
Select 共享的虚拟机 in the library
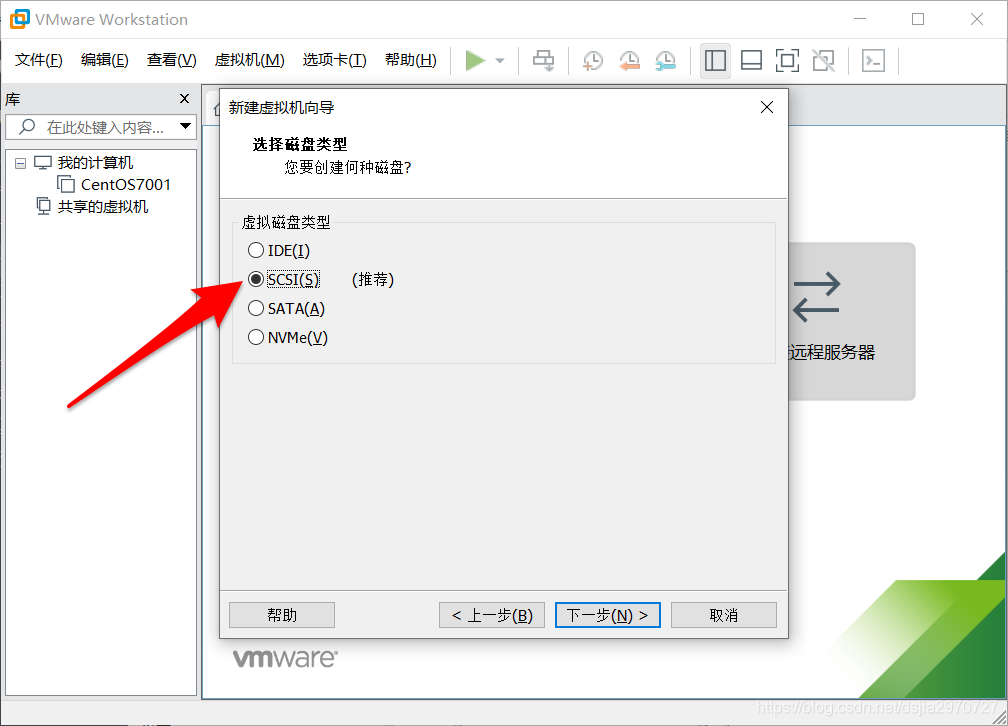[x=103, y=206]
